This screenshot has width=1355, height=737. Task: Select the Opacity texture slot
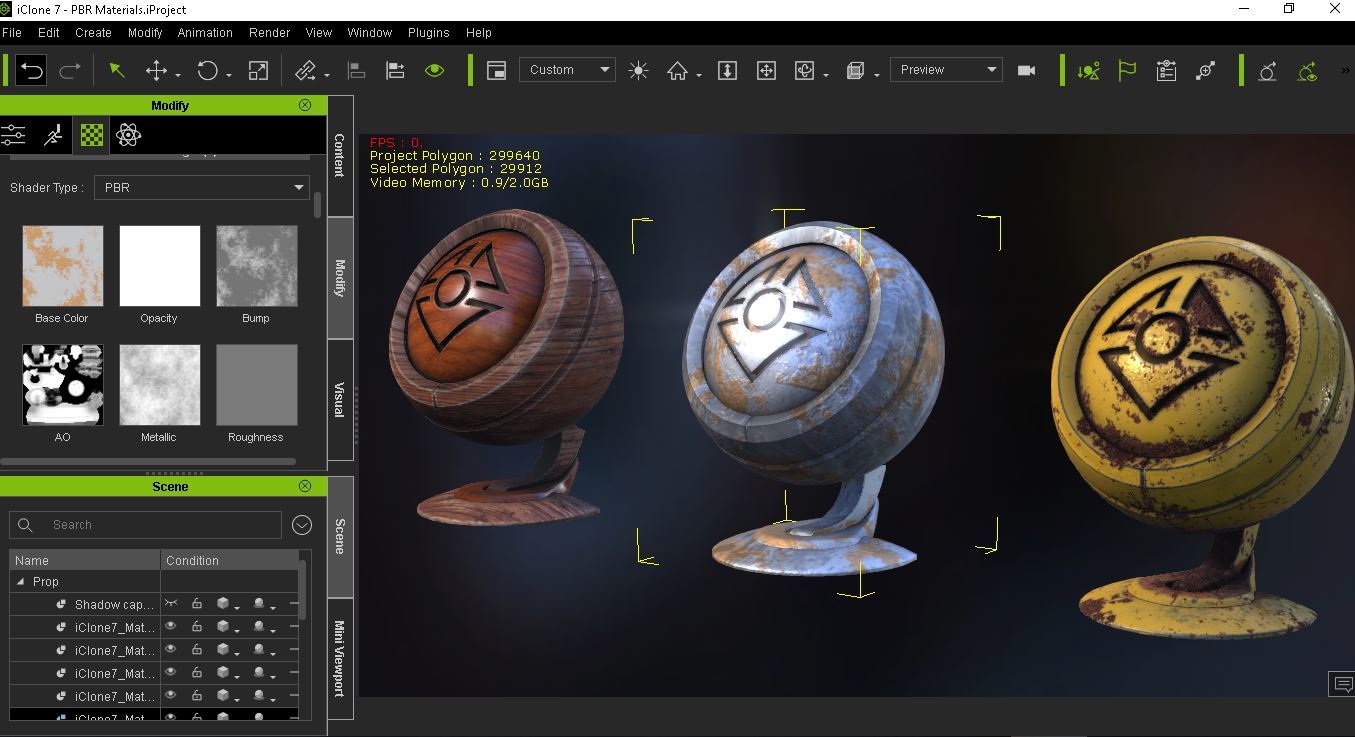(159, 266)
